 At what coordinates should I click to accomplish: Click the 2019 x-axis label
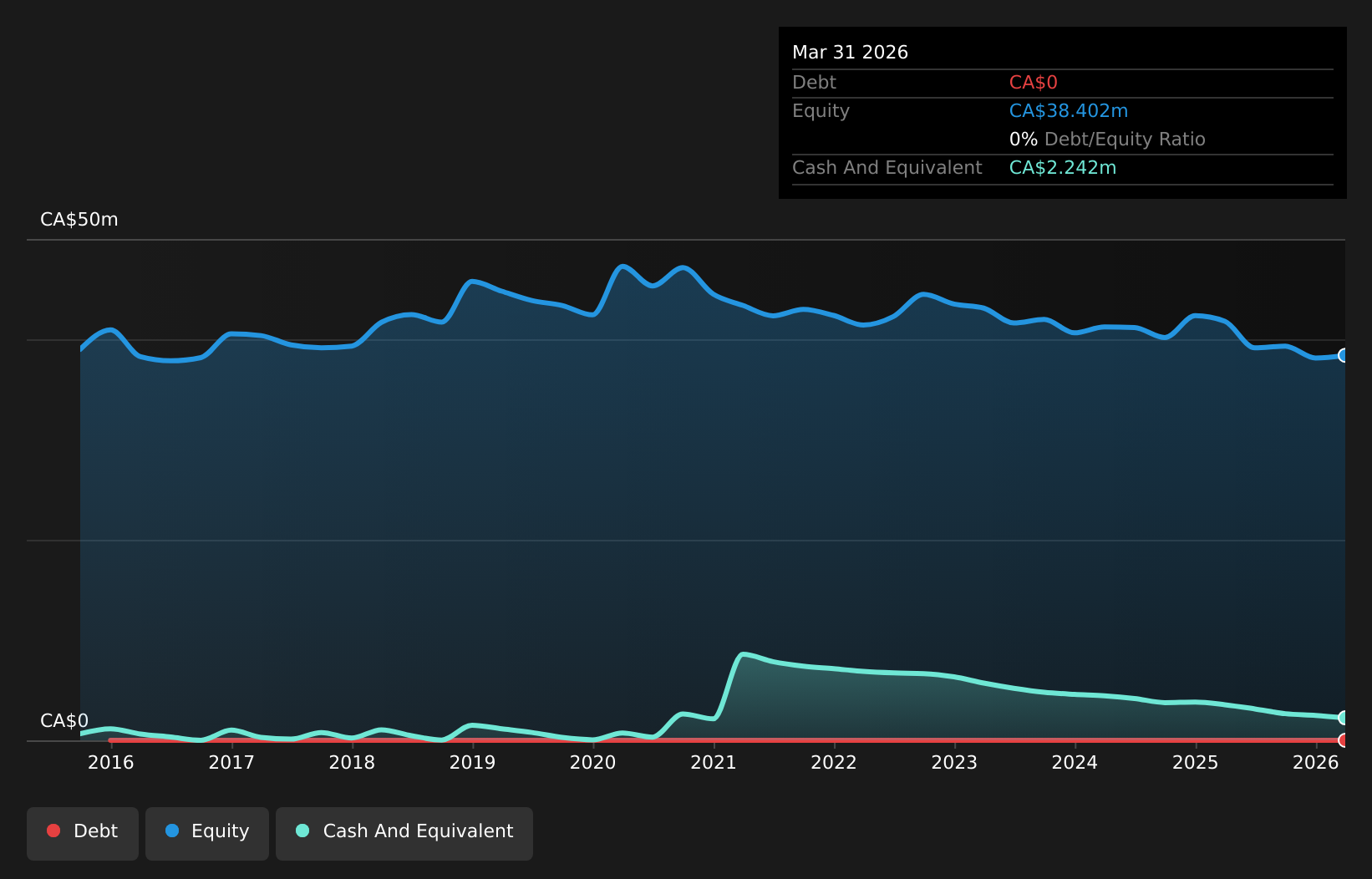click(x=473, y=762)
